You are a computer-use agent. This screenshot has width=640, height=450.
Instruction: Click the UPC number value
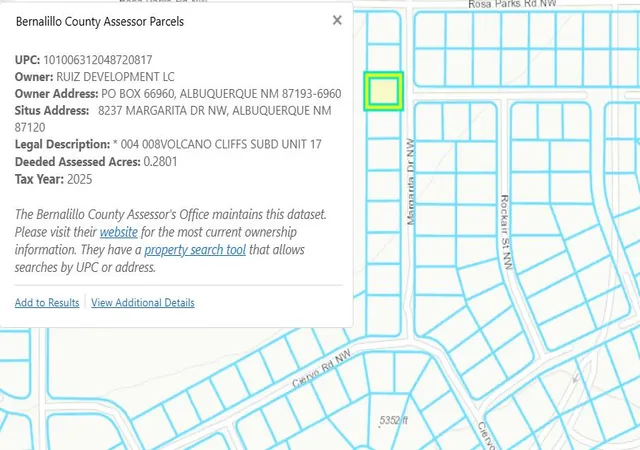98,60
